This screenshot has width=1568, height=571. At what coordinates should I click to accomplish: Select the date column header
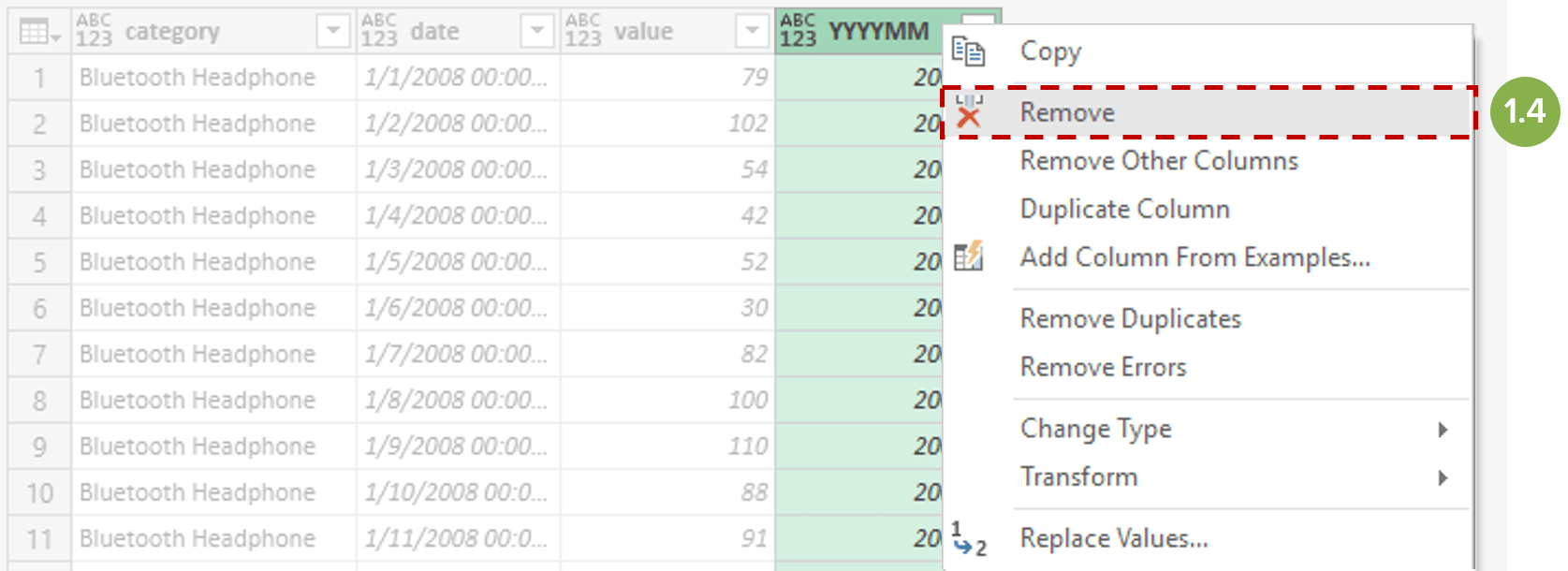click(x=458, y=32)
